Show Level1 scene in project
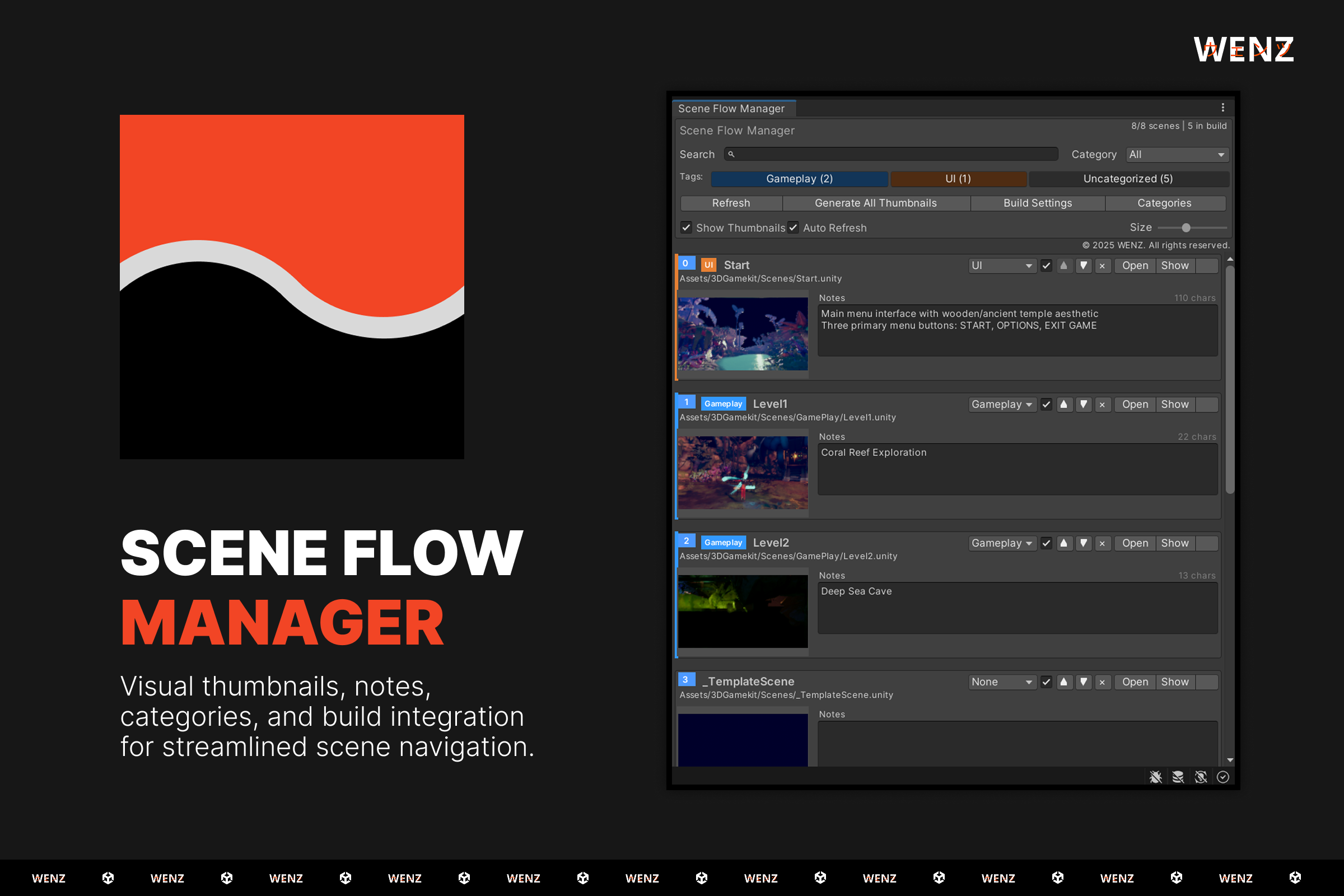1344x896 pixels. click(x=1175, y=404)
